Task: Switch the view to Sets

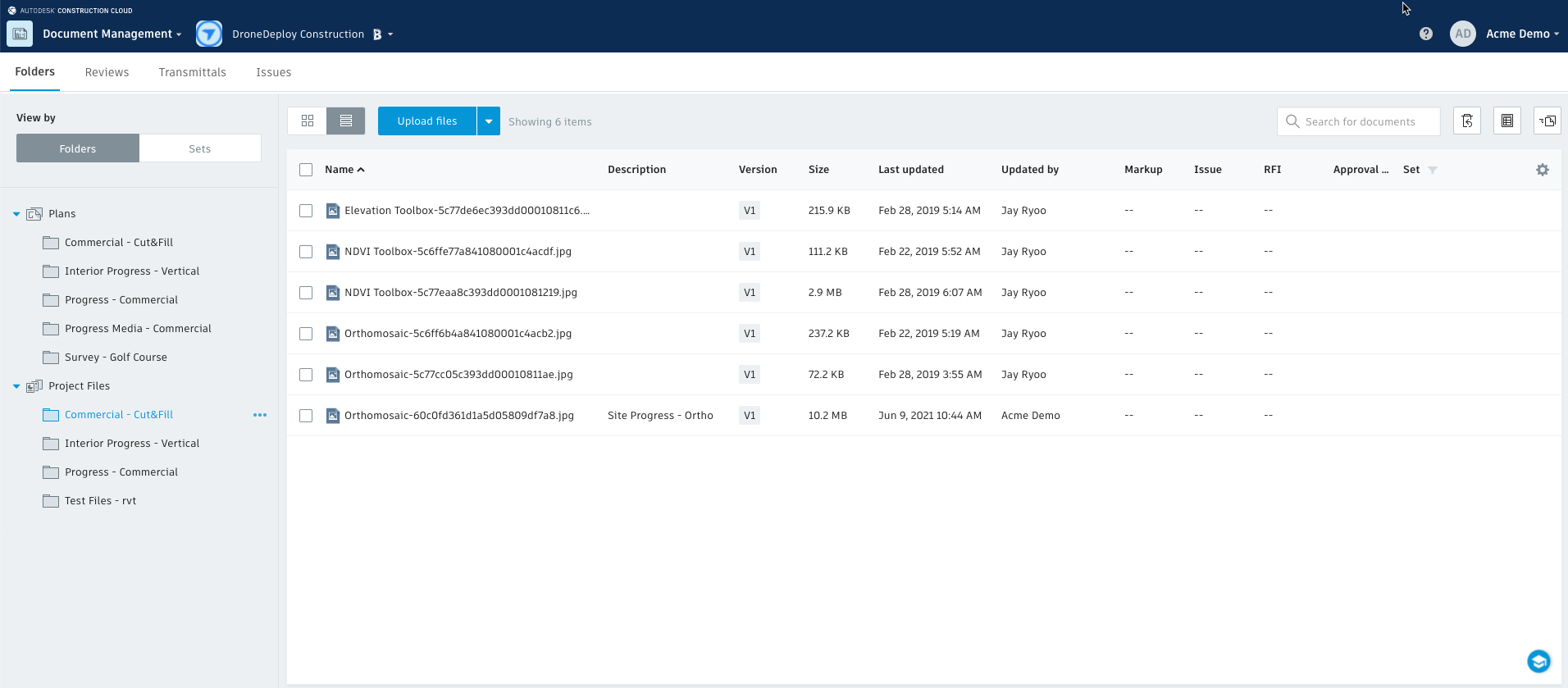Action: coord(199,148)
